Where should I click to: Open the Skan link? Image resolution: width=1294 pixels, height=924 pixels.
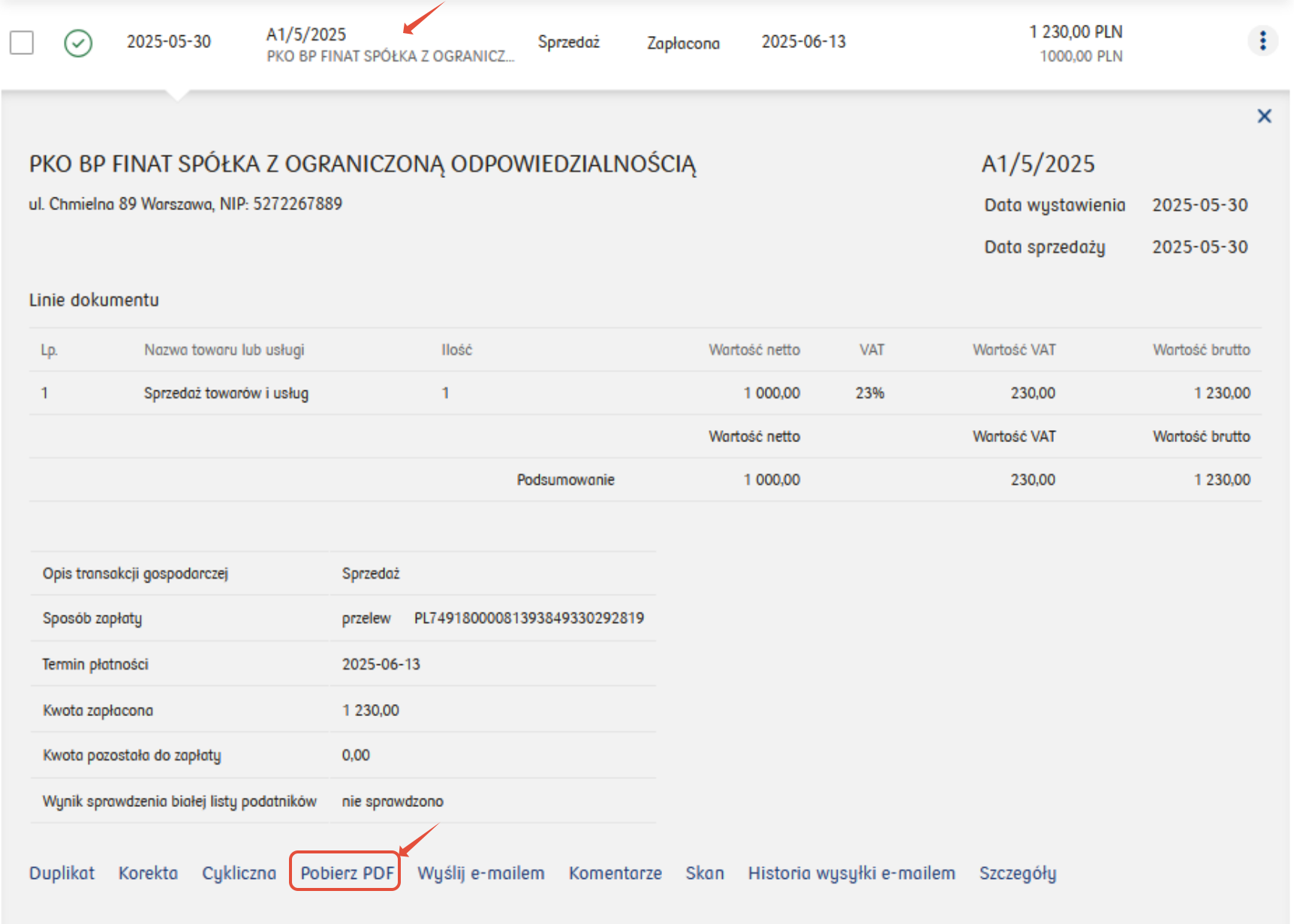tap(705, 873)
